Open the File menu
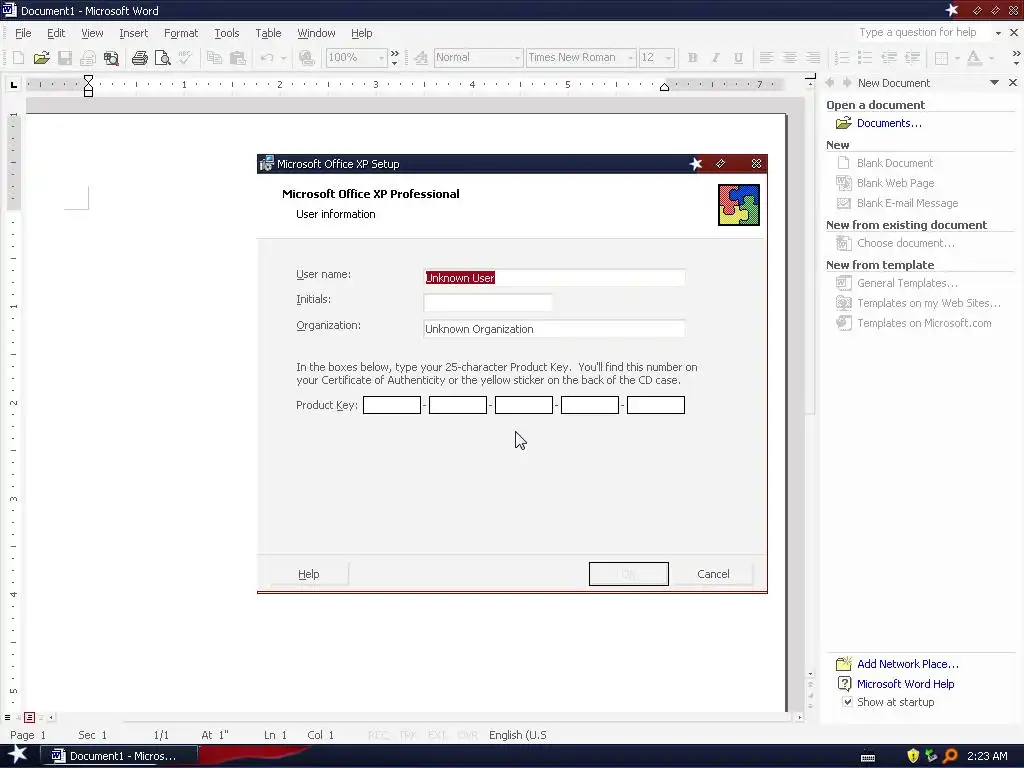This screenshot has height=768, width=1024. click(23, 33)
